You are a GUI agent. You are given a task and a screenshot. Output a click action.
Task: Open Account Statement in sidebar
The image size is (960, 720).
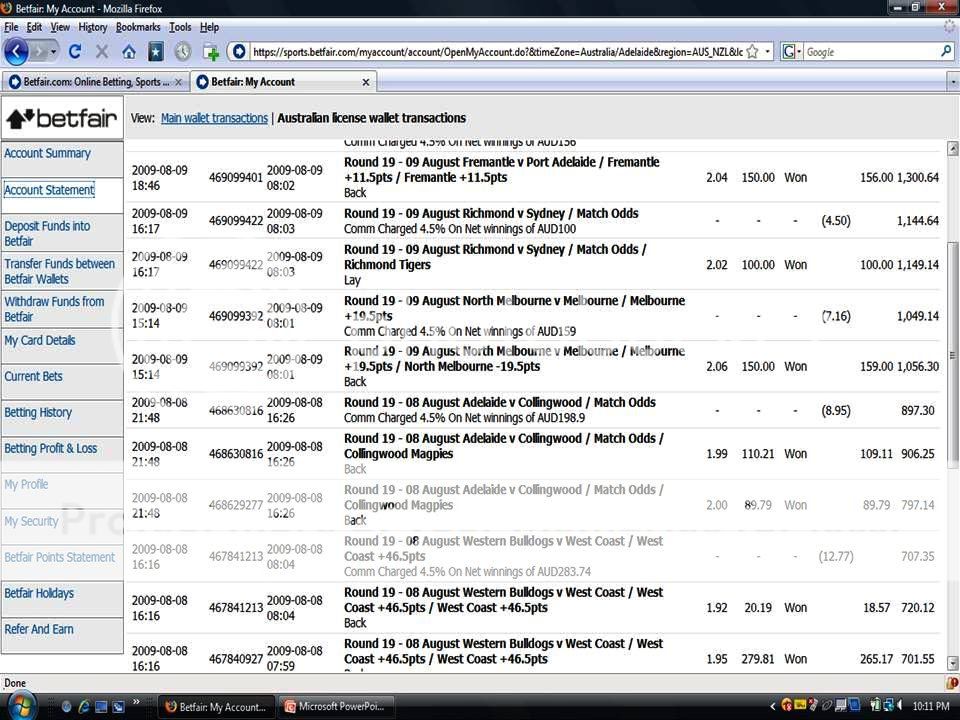tap(49, 190)
